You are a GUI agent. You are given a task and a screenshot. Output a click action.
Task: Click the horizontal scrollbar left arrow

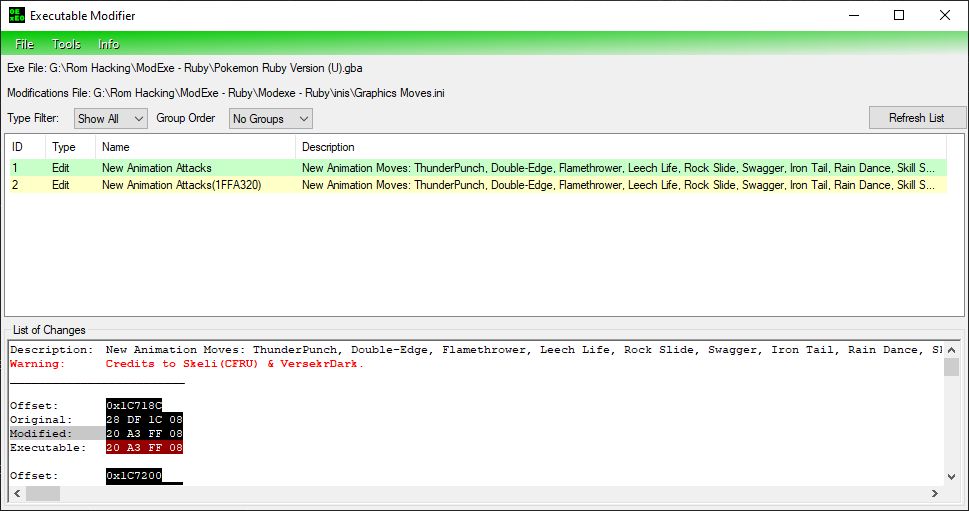[x=16, y=493]
